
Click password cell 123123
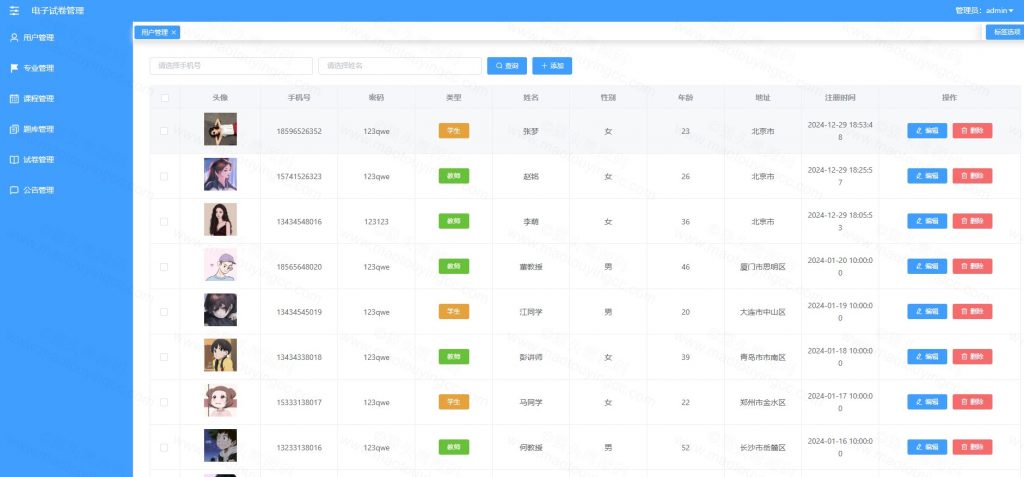[376, 222]
